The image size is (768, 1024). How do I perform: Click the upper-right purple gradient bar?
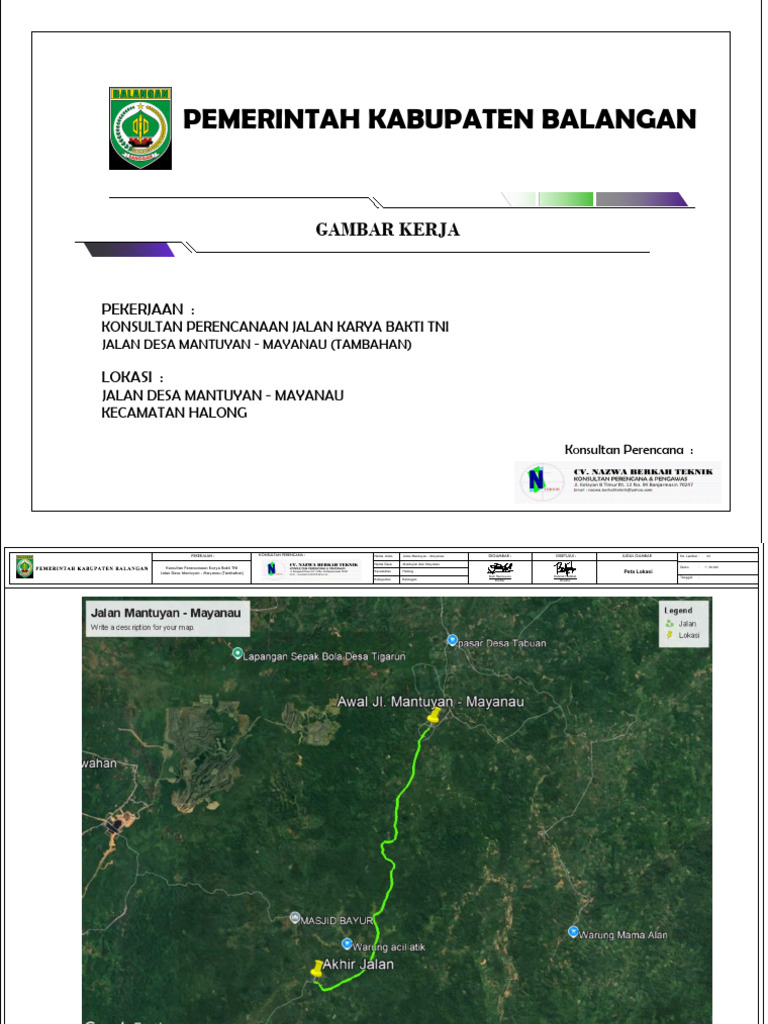(643, 199)
